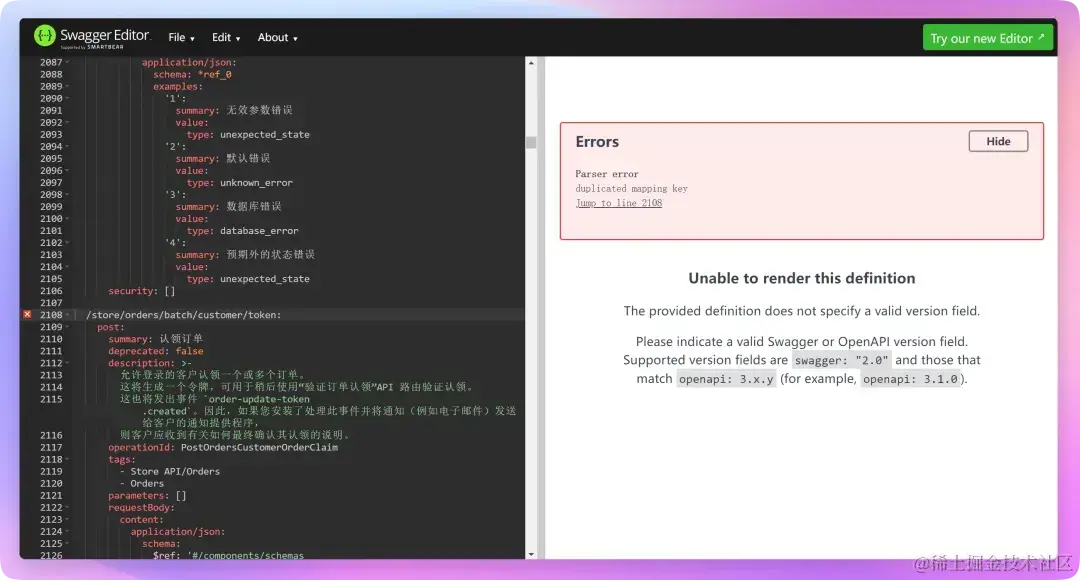The image size is (1080, 580).
Task: Collapse the tags section at line 2118
Action: pyautogui.click(x=67, y=458)
